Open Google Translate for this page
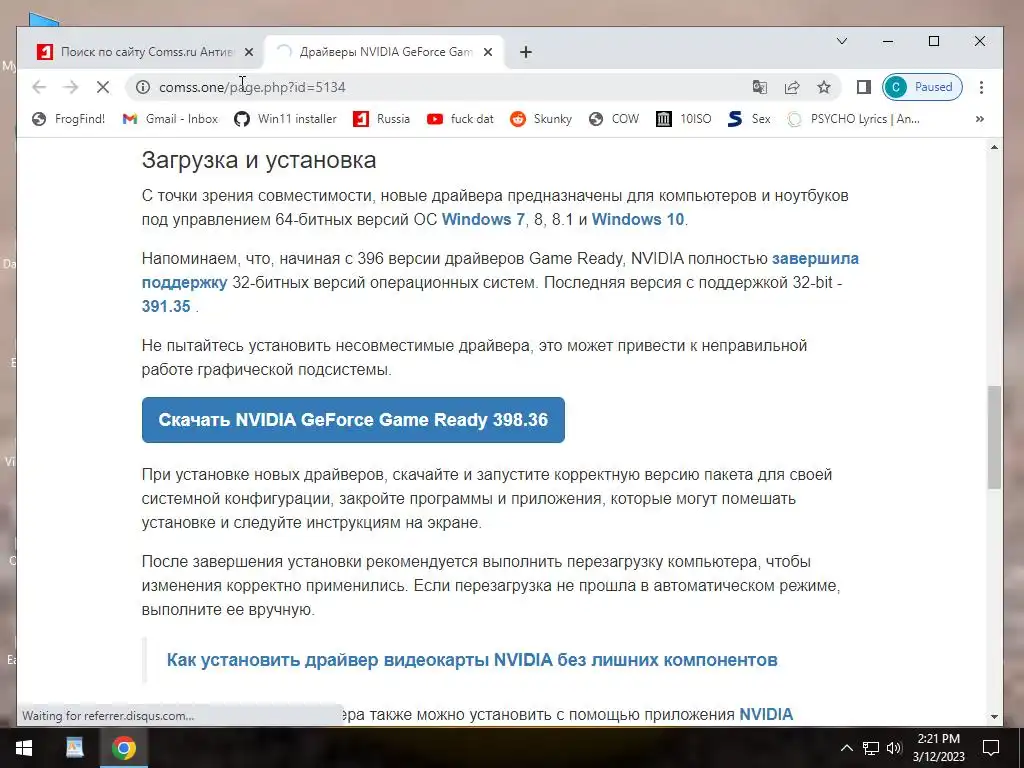Viewport: 1024px width, 768px height. [760, 87]
